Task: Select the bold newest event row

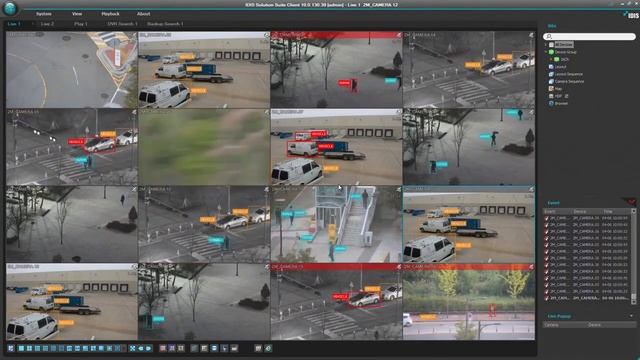Action: tap(587, 298)
